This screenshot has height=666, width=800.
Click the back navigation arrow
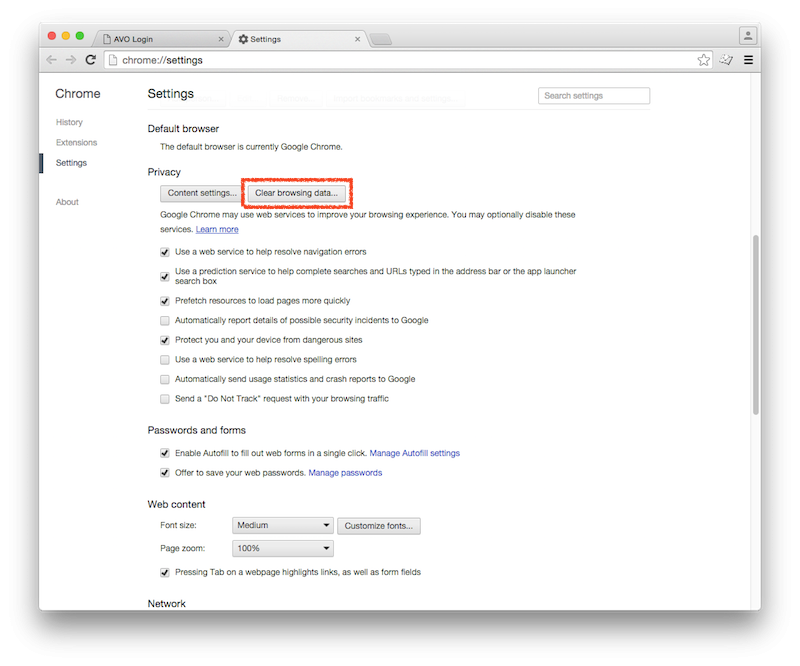50,59
